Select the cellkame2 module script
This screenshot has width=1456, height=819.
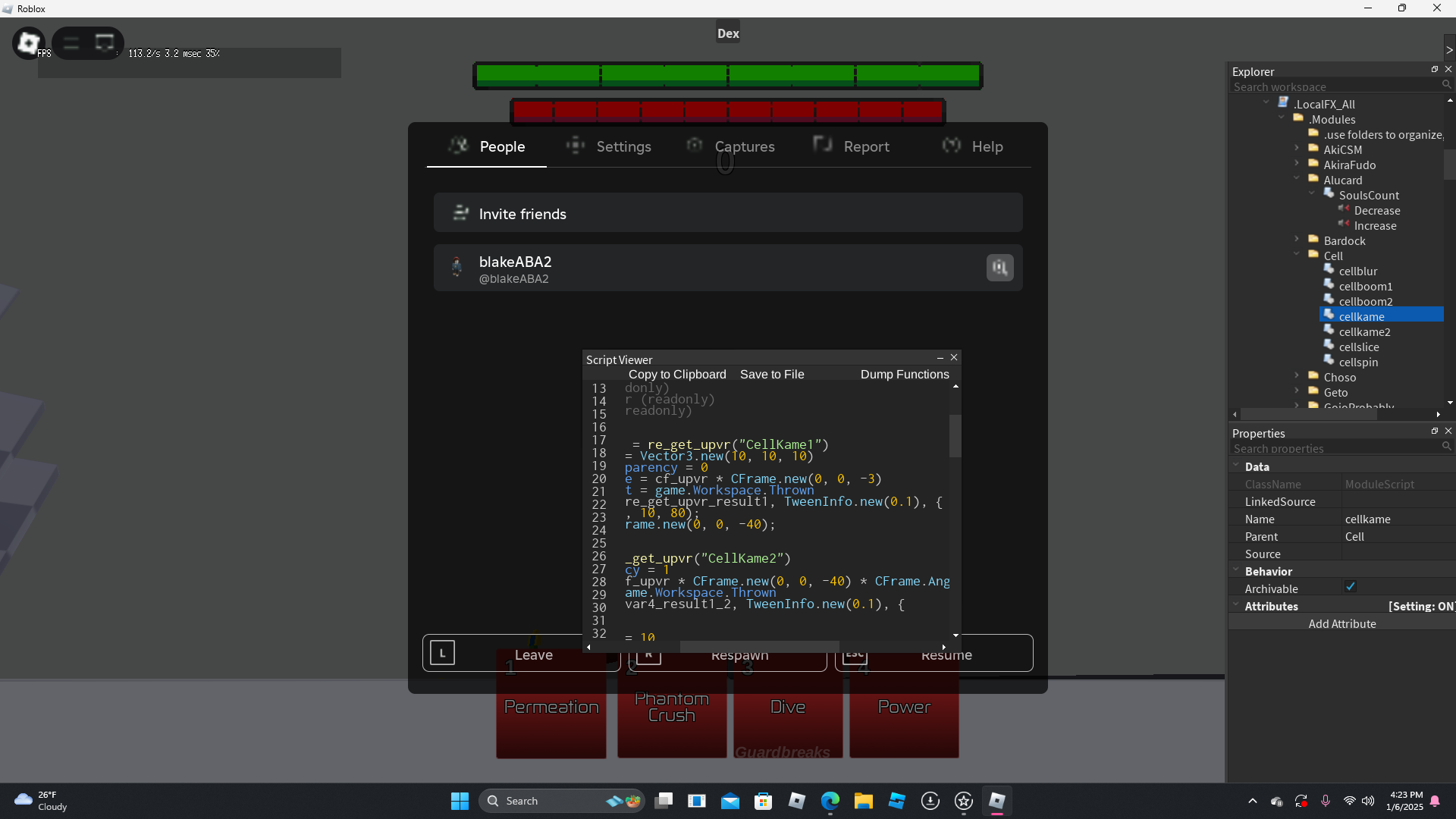(x=1363, y=332)
